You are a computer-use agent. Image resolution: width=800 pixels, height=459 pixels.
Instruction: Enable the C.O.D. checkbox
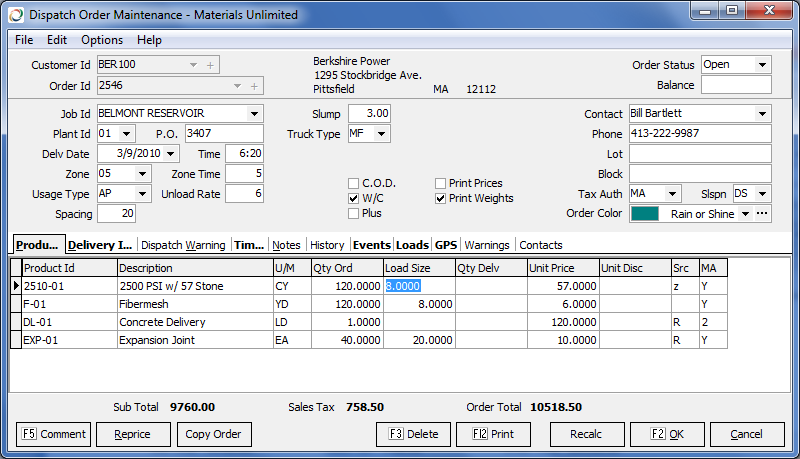tap(353, 183)
